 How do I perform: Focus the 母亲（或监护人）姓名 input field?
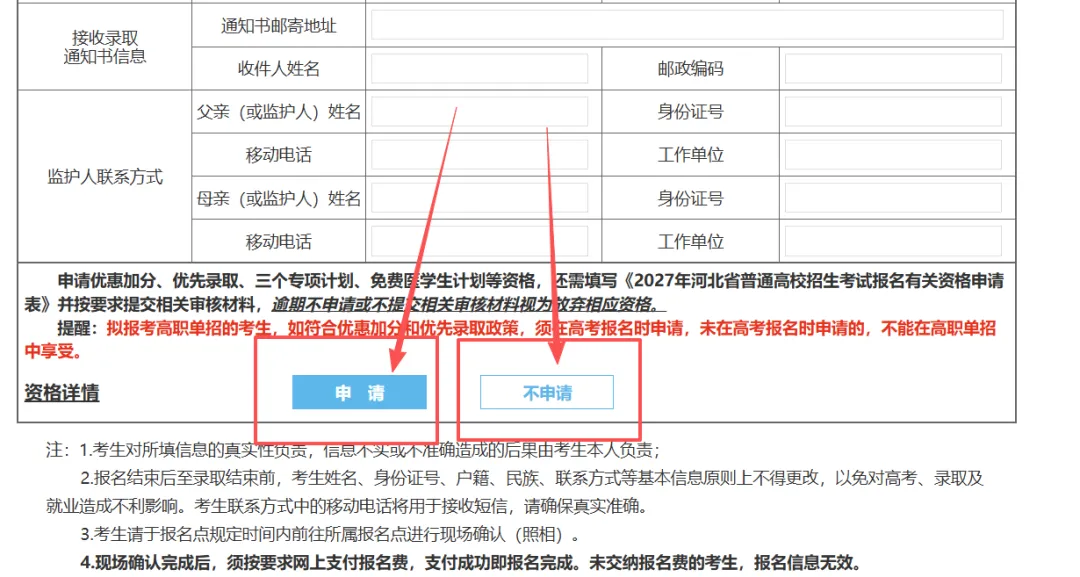(479, 198)
